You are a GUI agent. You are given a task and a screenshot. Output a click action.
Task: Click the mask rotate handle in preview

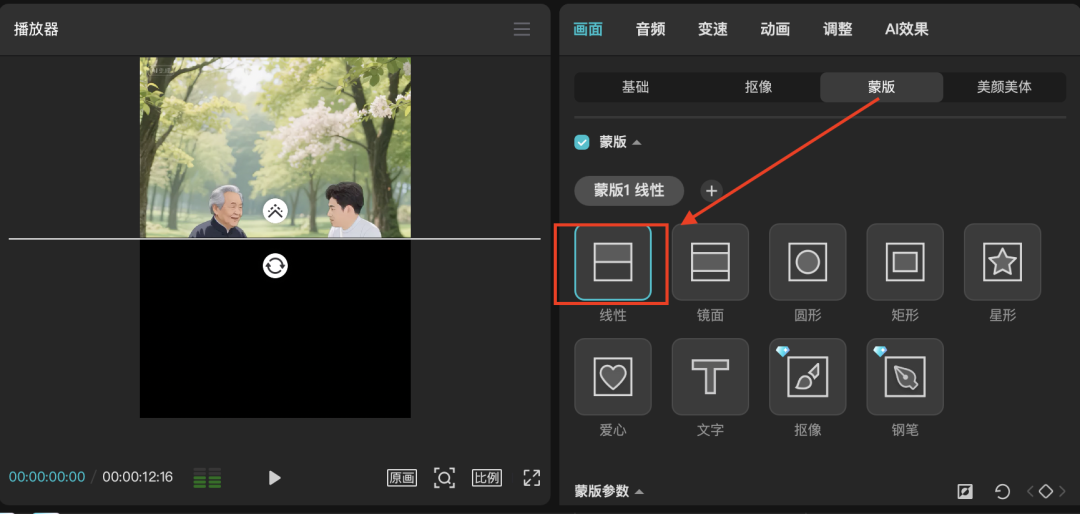[276, 265]
